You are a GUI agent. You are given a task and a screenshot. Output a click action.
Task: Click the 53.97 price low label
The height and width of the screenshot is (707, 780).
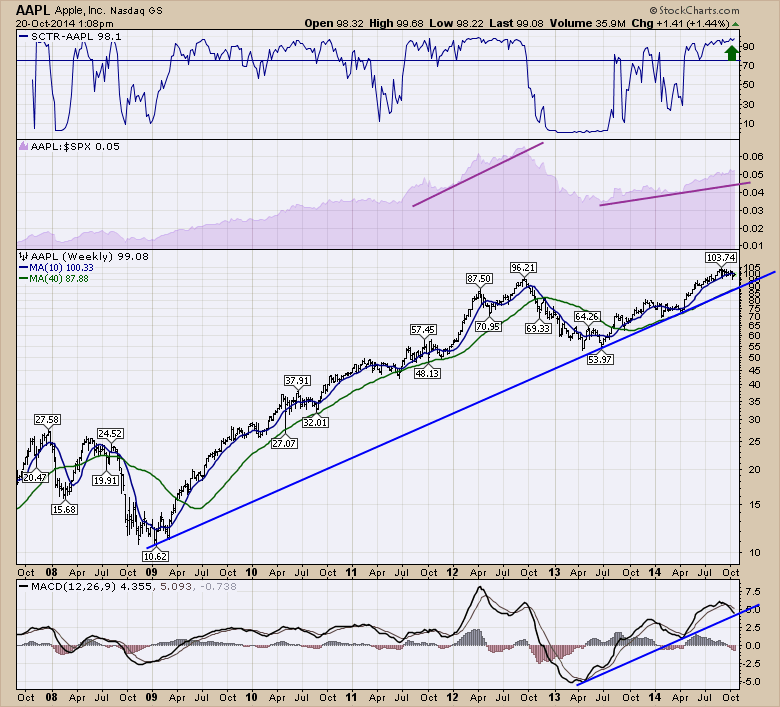[600, 359]
